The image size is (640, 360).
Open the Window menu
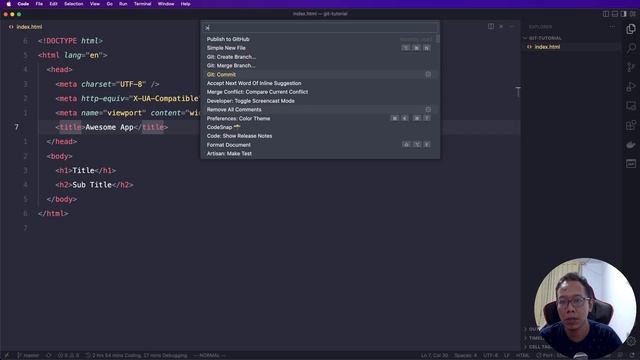click(x=166, y=4)
